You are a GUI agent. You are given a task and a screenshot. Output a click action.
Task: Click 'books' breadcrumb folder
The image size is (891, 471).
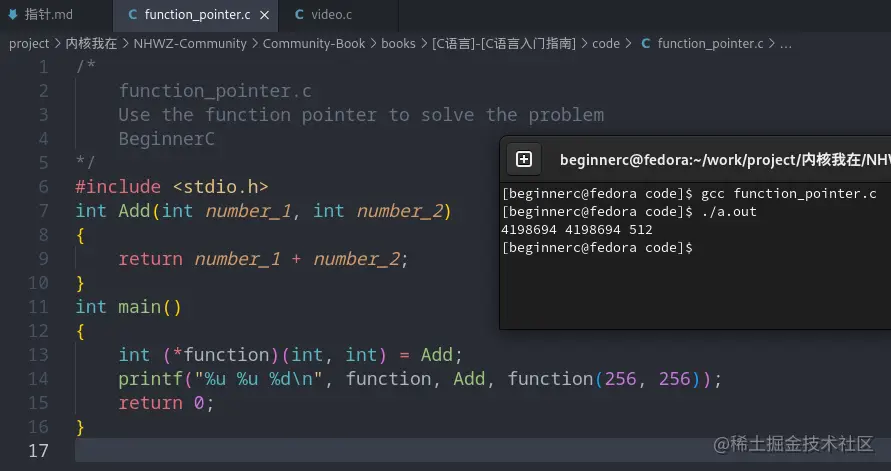click(398, 44)
